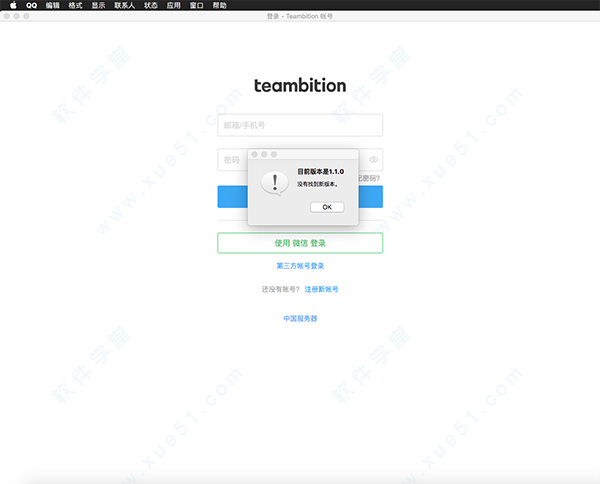Click OK in the version dialog
Screen dimensions: 600x484
327,207
